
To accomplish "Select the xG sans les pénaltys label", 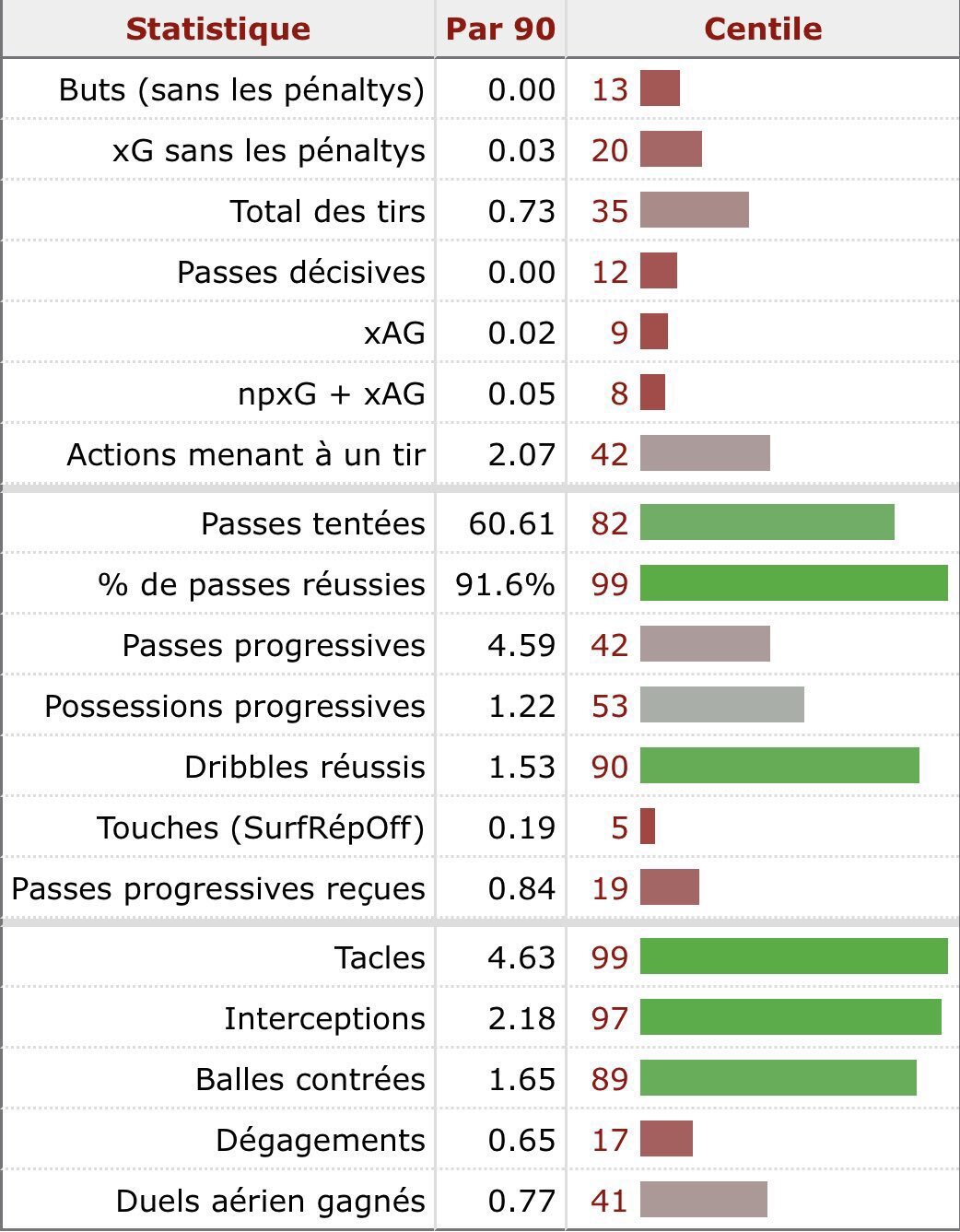I will [x=268, y=150].
